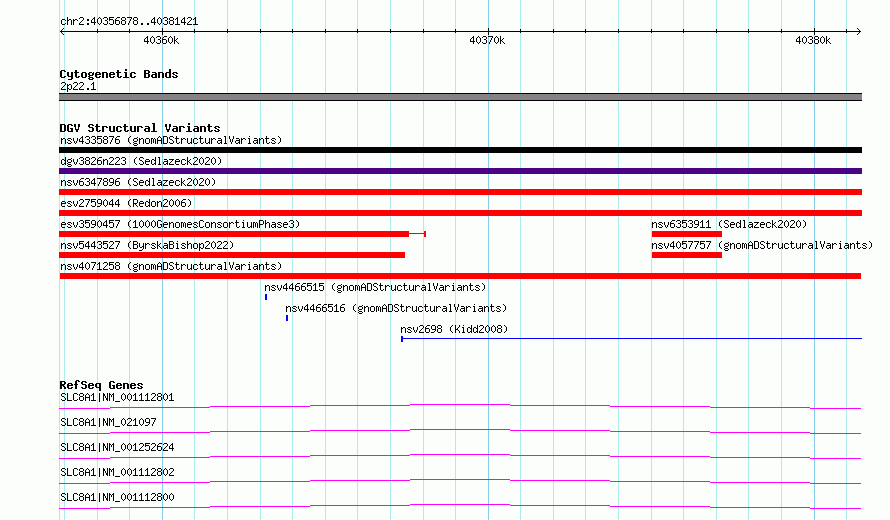Open transcript SLC8A1|NM_001252624
890x520 pixels.
tap(117, 447)
